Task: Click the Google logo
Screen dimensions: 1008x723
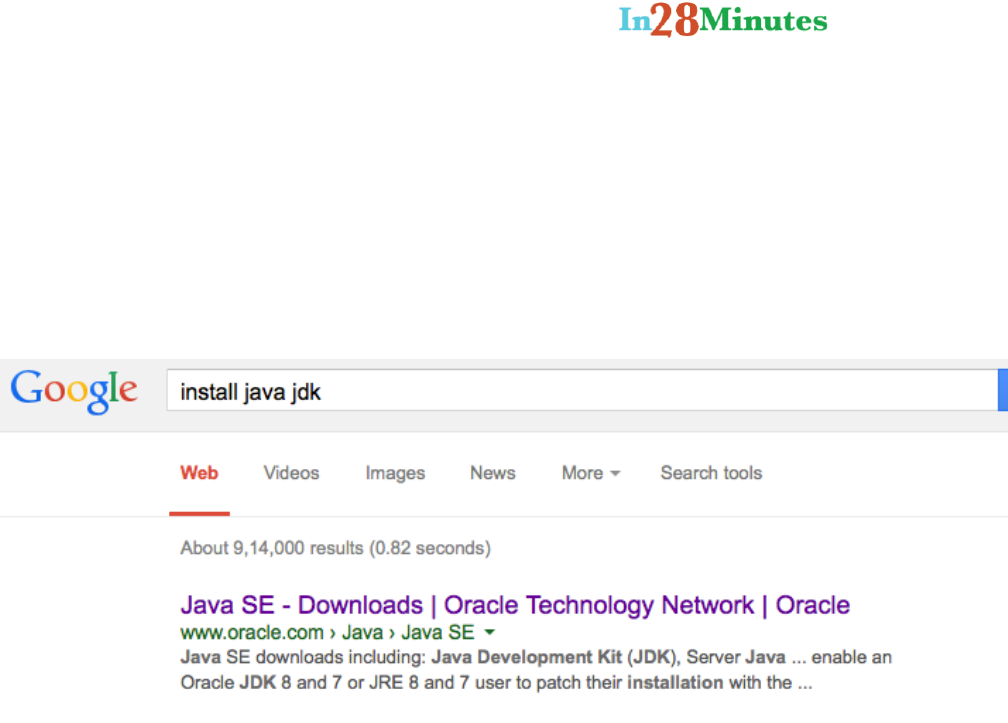Action: (x=74, y=391)
